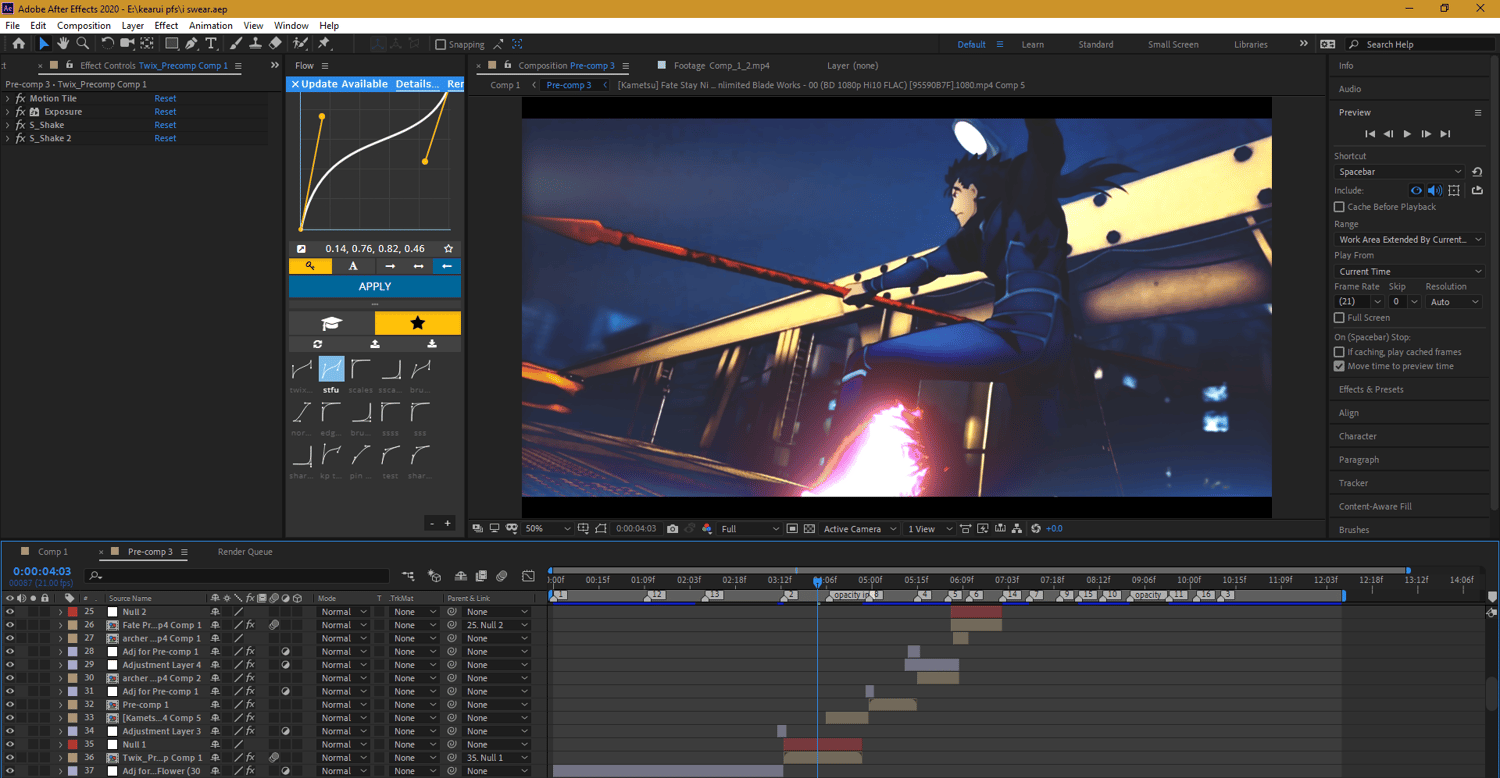Click the graduation cap library button in Flow
Screen dimensions: 1500x778
pyautogui.click(x=331, y=323)
